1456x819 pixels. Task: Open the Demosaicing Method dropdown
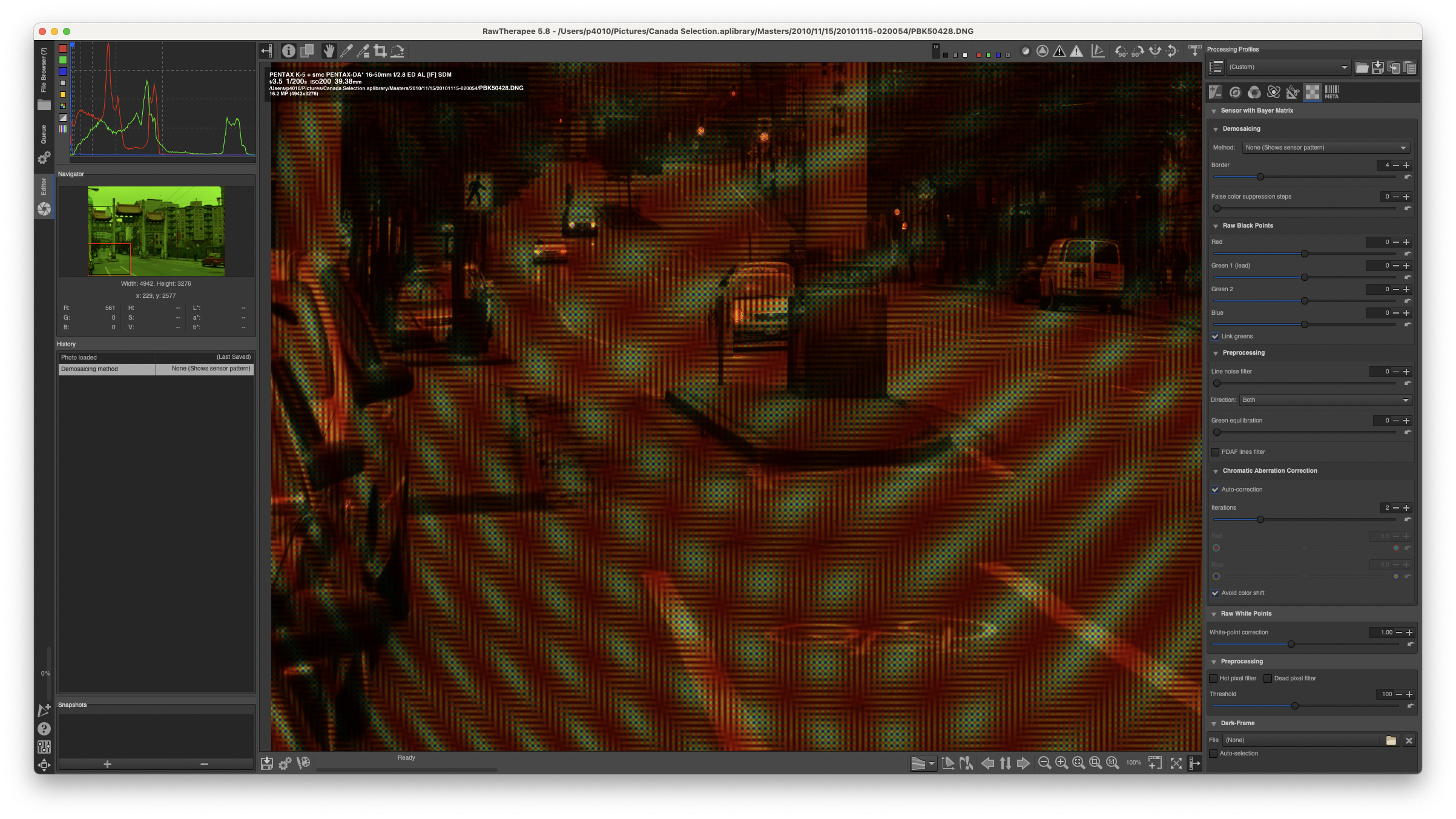pyautogui.click(x=1326, y=148)
